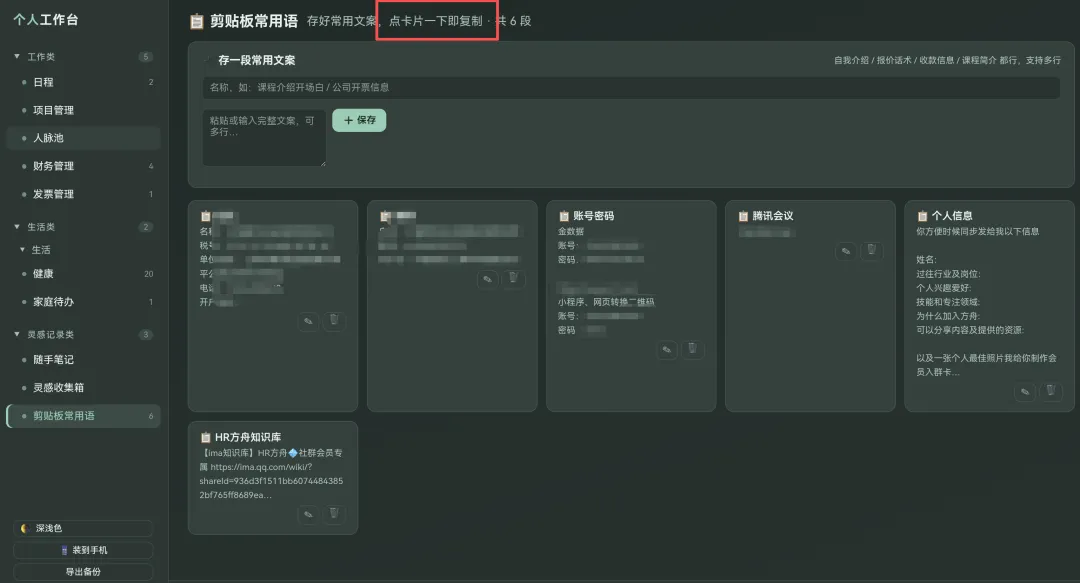1080x583 pixels.
Task: Click the count badge beside 灵感记录类
Action: 145,335
